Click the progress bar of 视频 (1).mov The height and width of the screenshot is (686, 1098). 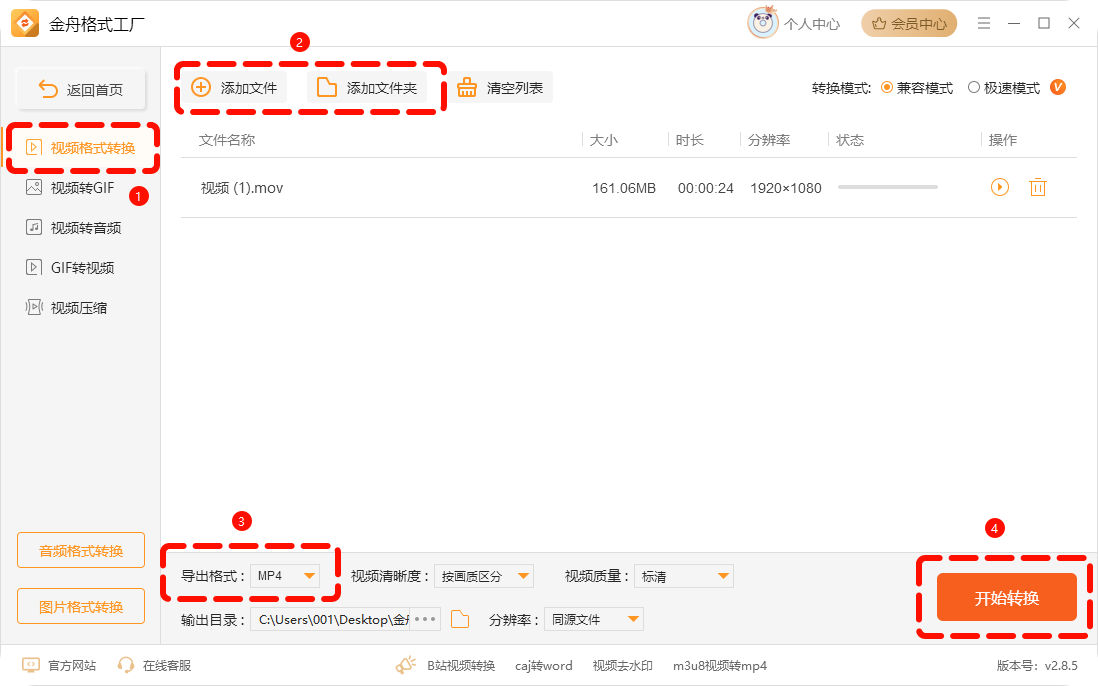pos(887,187)
